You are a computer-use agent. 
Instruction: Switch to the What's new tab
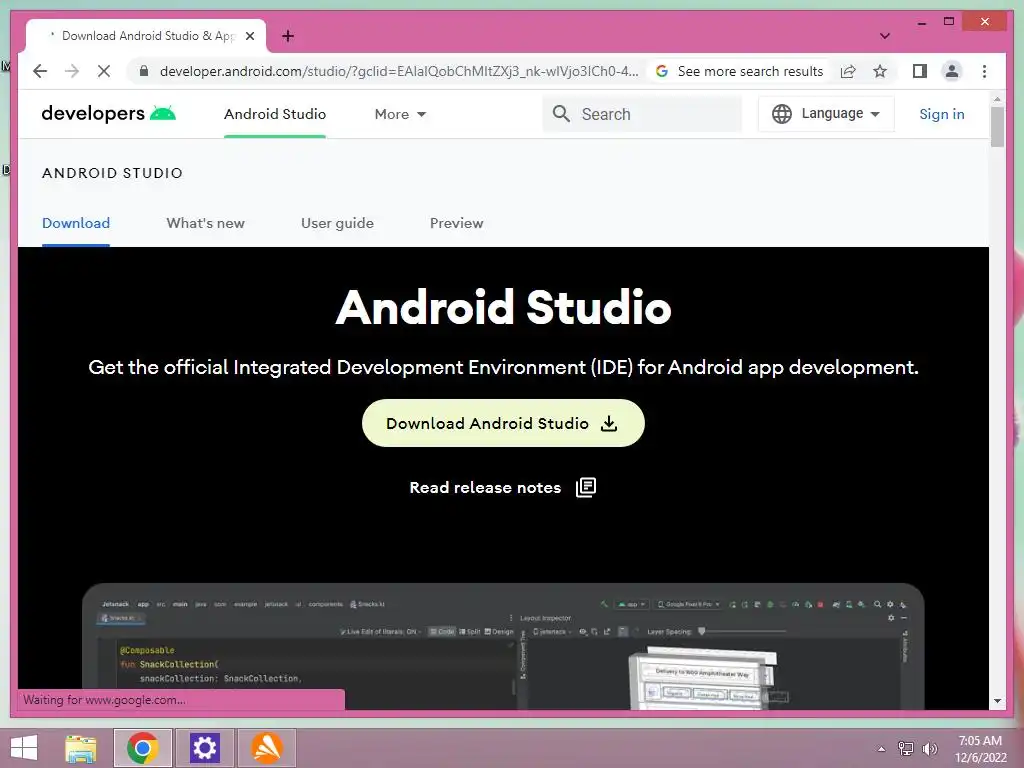click(x=205, y=223)
